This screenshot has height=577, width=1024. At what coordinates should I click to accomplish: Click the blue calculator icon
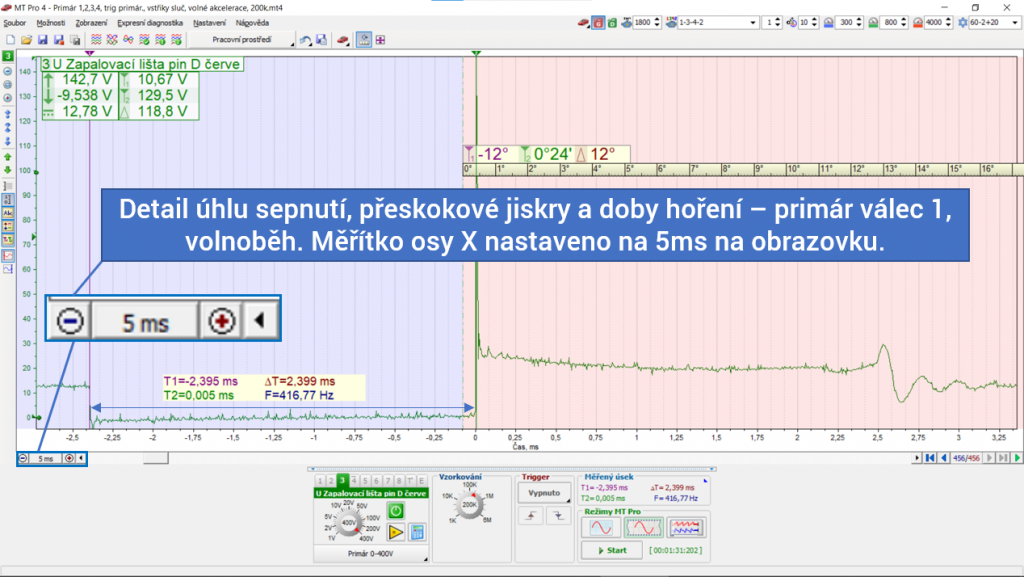(x=418, y=532)
